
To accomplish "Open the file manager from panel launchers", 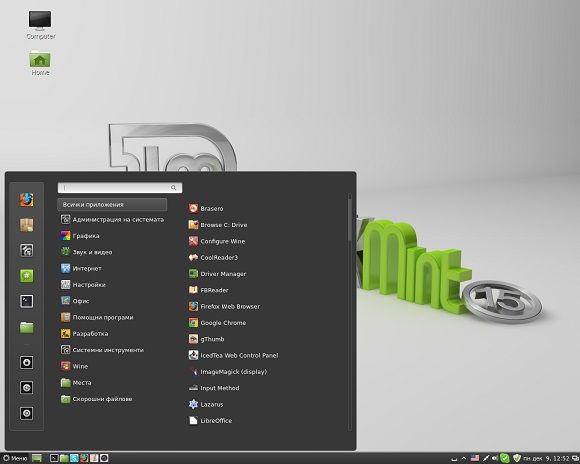I will coord(64,458).
